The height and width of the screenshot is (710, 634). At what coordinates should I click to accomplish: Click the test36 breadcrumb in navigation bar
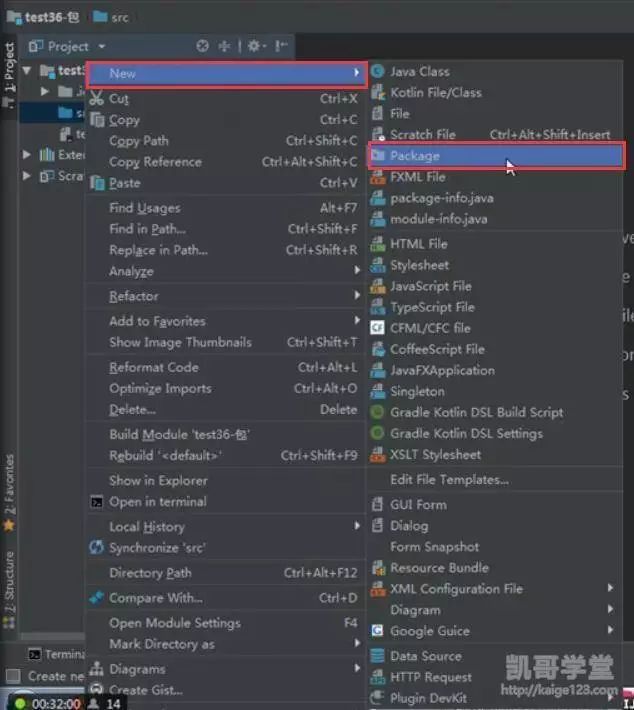(43, 17)
